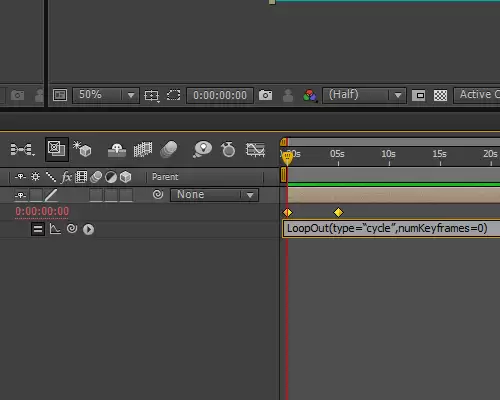
Task: Select the second keyframe diamond
Action: (338, 212)
